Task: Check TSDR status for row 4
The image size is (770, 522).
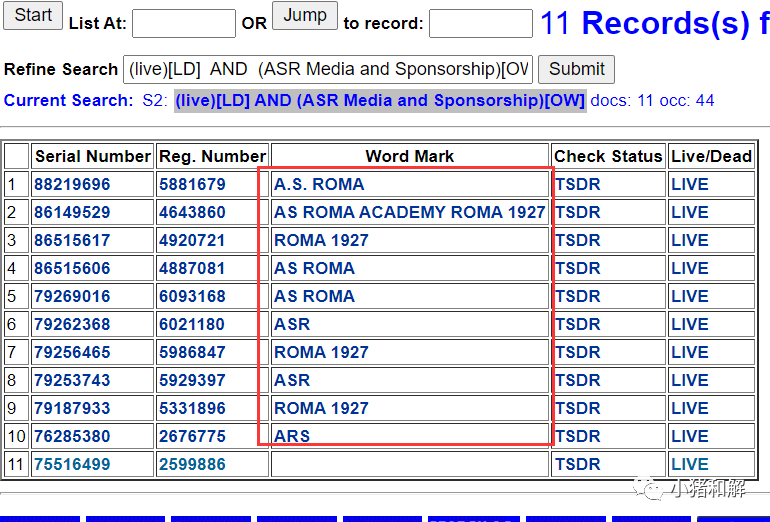Action: point(578,268)
